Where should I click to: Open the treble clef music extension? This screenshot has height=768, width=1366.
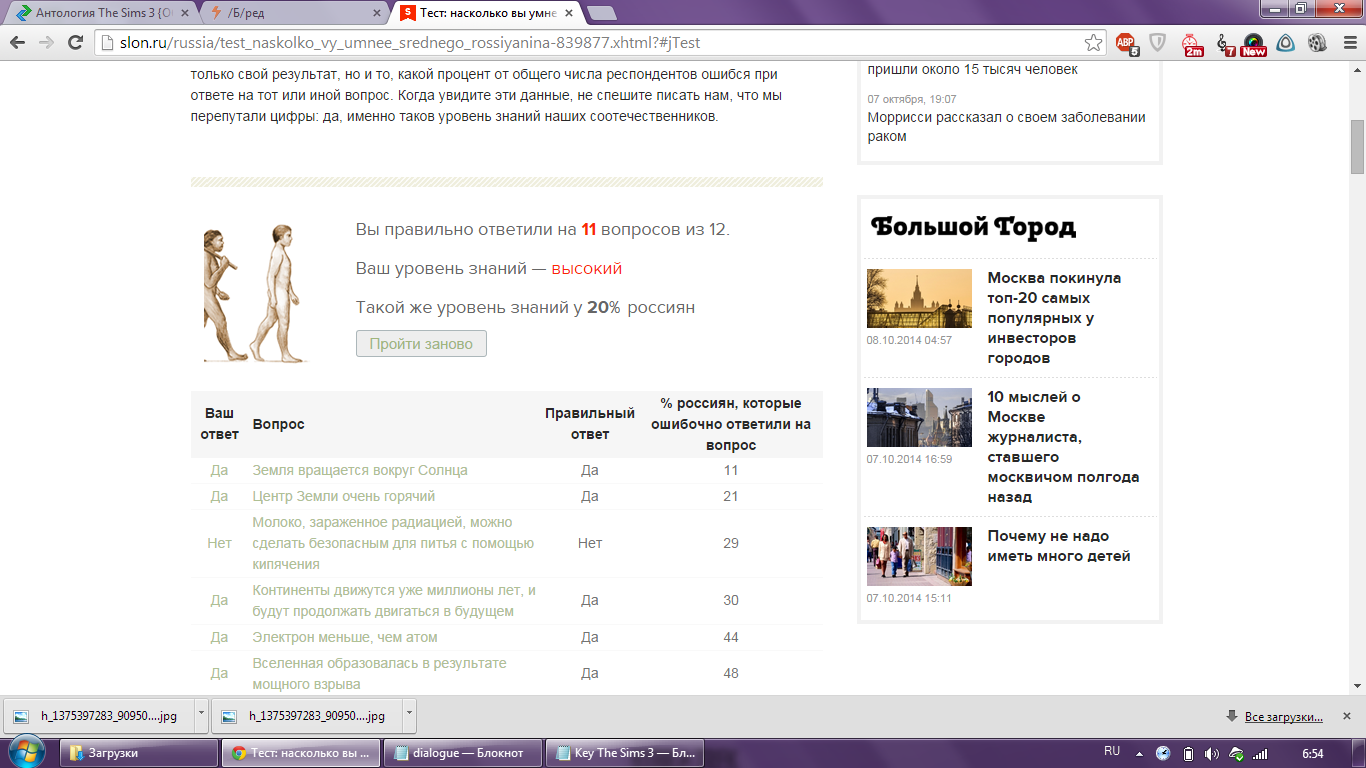point(1224,44)
